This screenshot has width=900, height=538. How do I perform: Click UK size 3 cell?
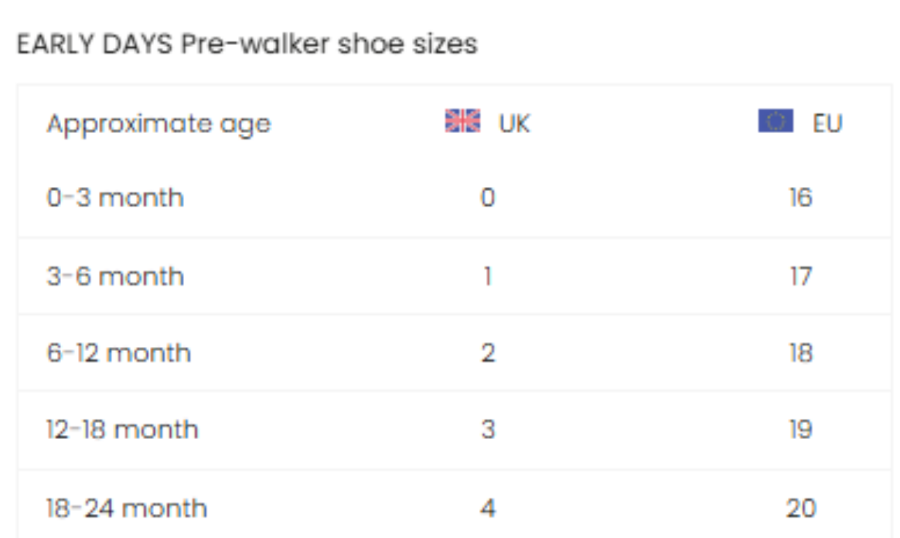point(487,430)
